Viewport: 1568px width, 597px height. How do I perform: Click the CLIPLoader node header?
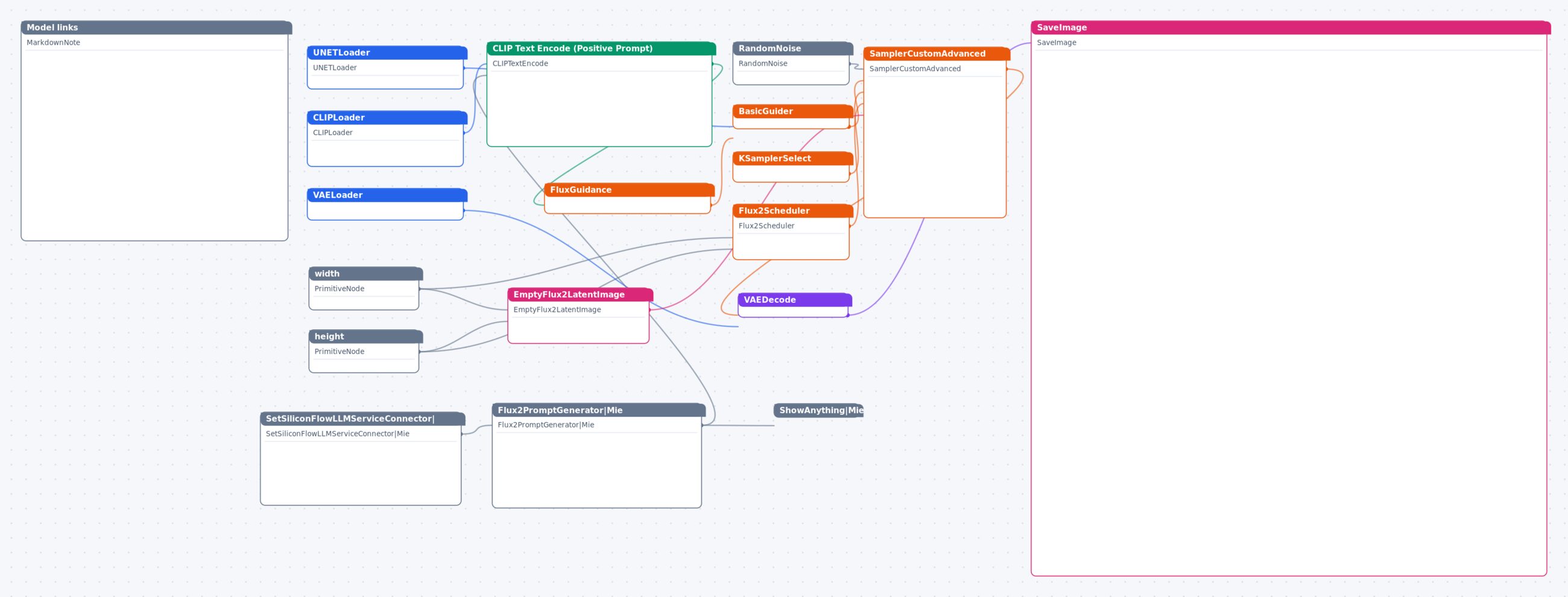(387, 118)
